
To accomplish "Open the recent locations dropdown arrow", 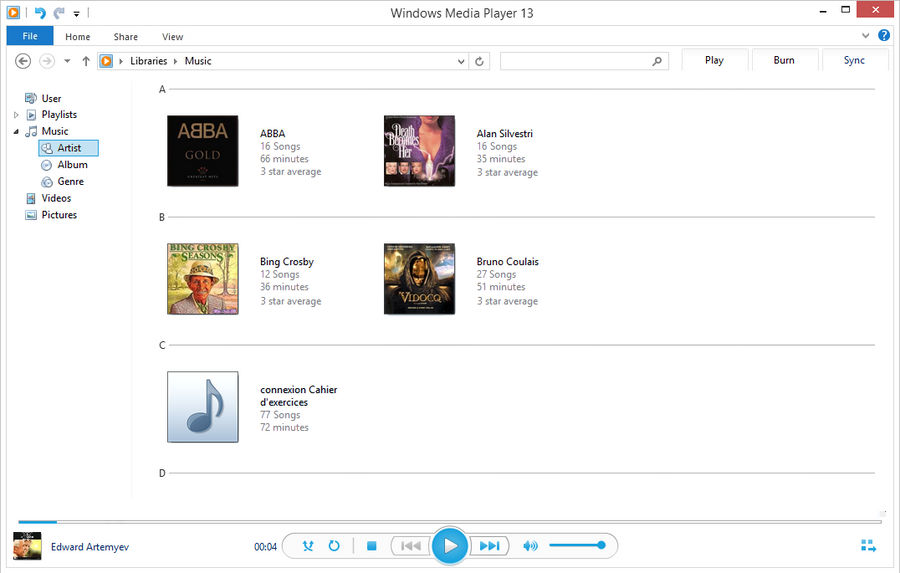I will pos(67,61).
